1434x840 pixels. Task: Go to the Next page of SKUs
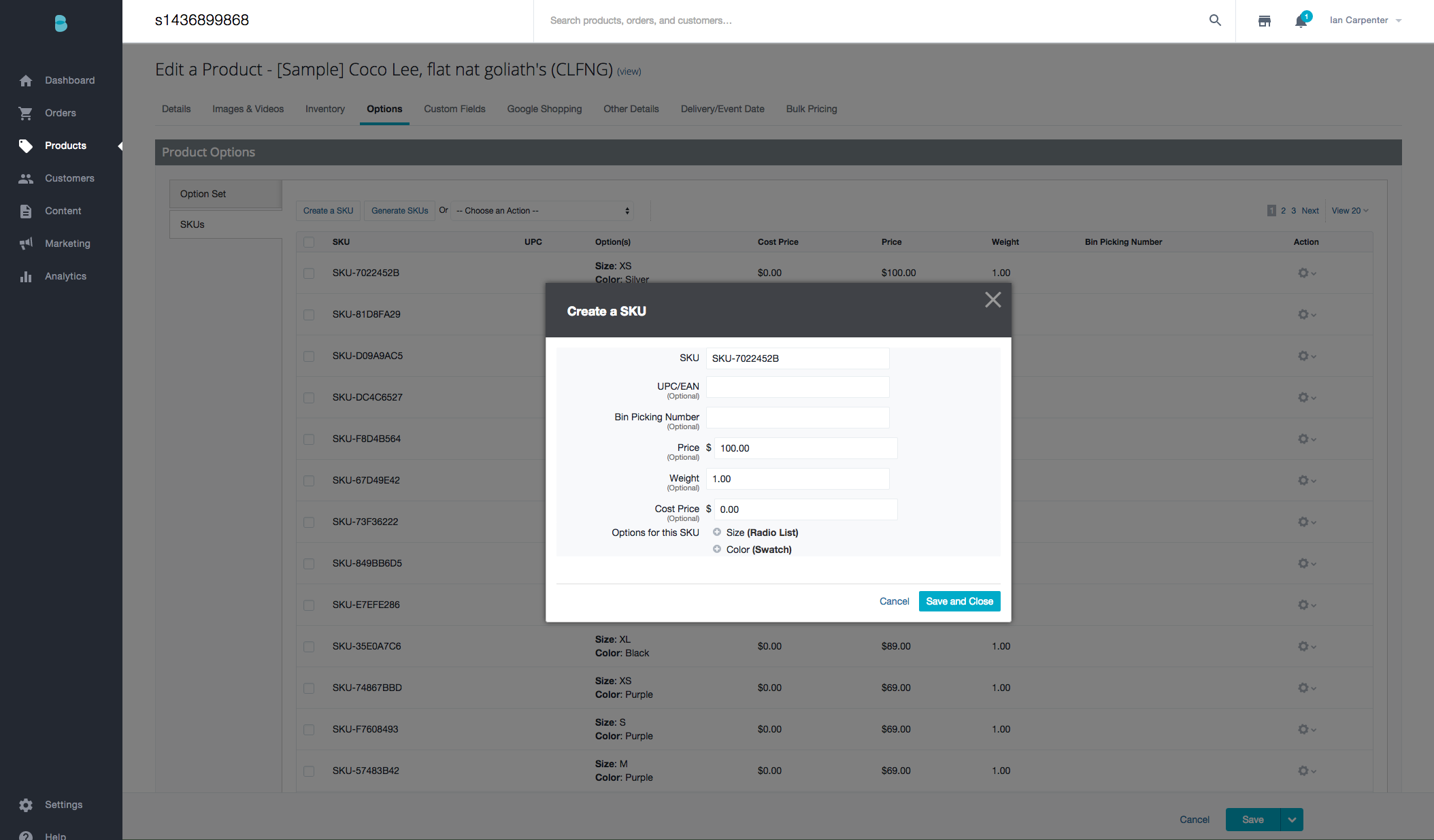[x=1310, y=211]
